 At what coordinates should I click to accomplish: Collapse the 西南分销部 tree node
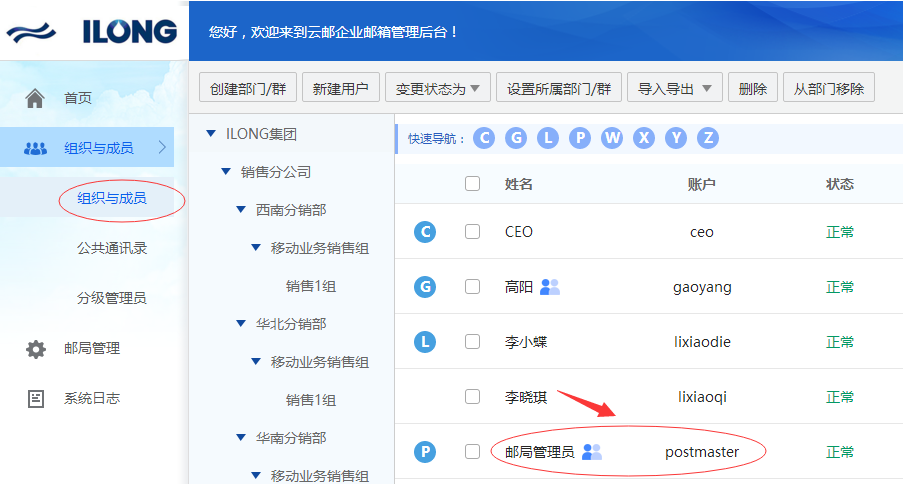[x=241, y=210]
